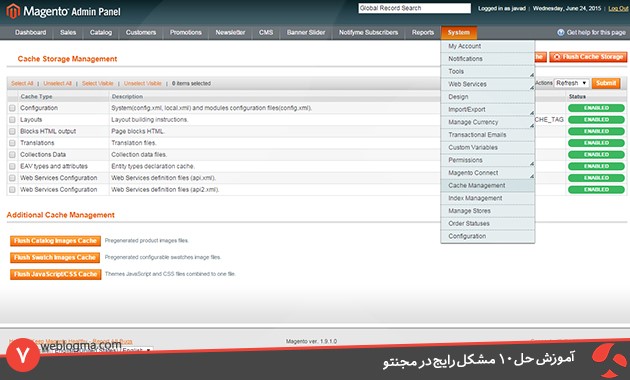Click the Cache Type column header

[x=36, y=97]
